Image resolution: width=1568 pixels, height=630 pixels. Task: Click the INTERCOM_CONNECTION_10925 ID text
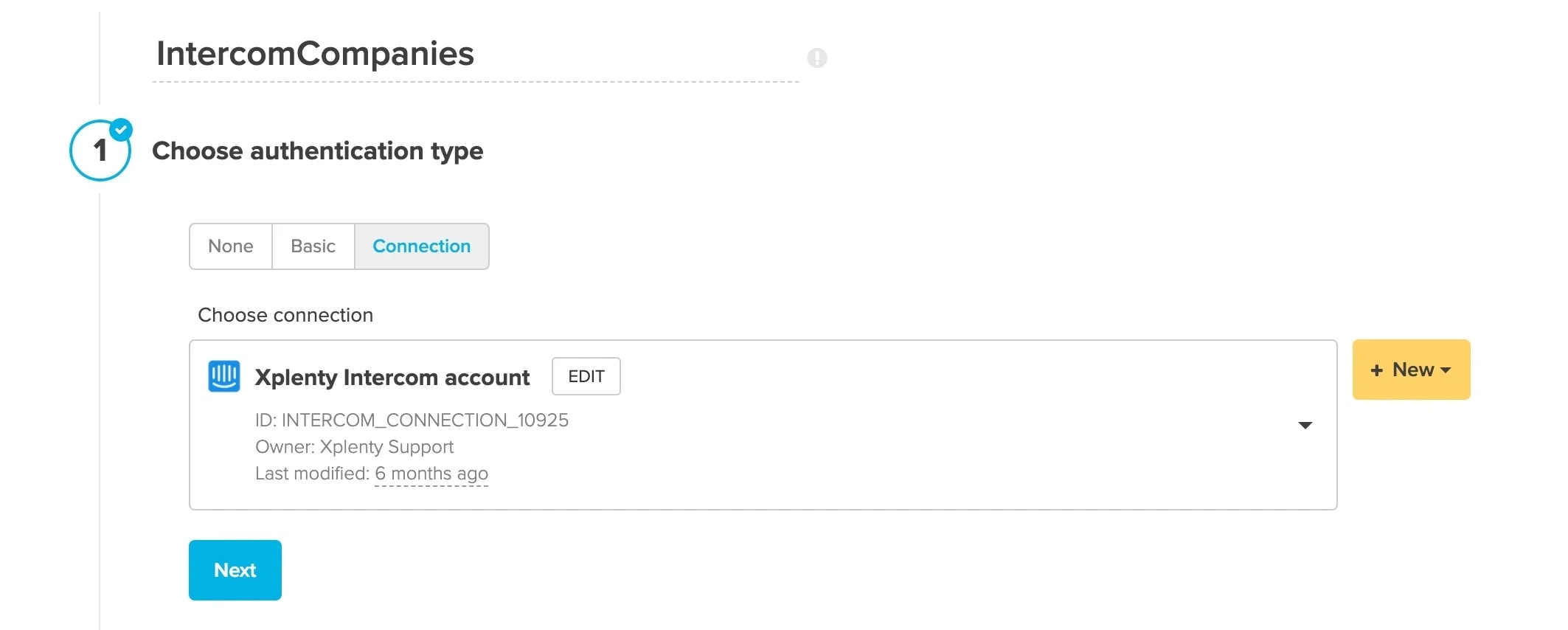click(412, 420)
